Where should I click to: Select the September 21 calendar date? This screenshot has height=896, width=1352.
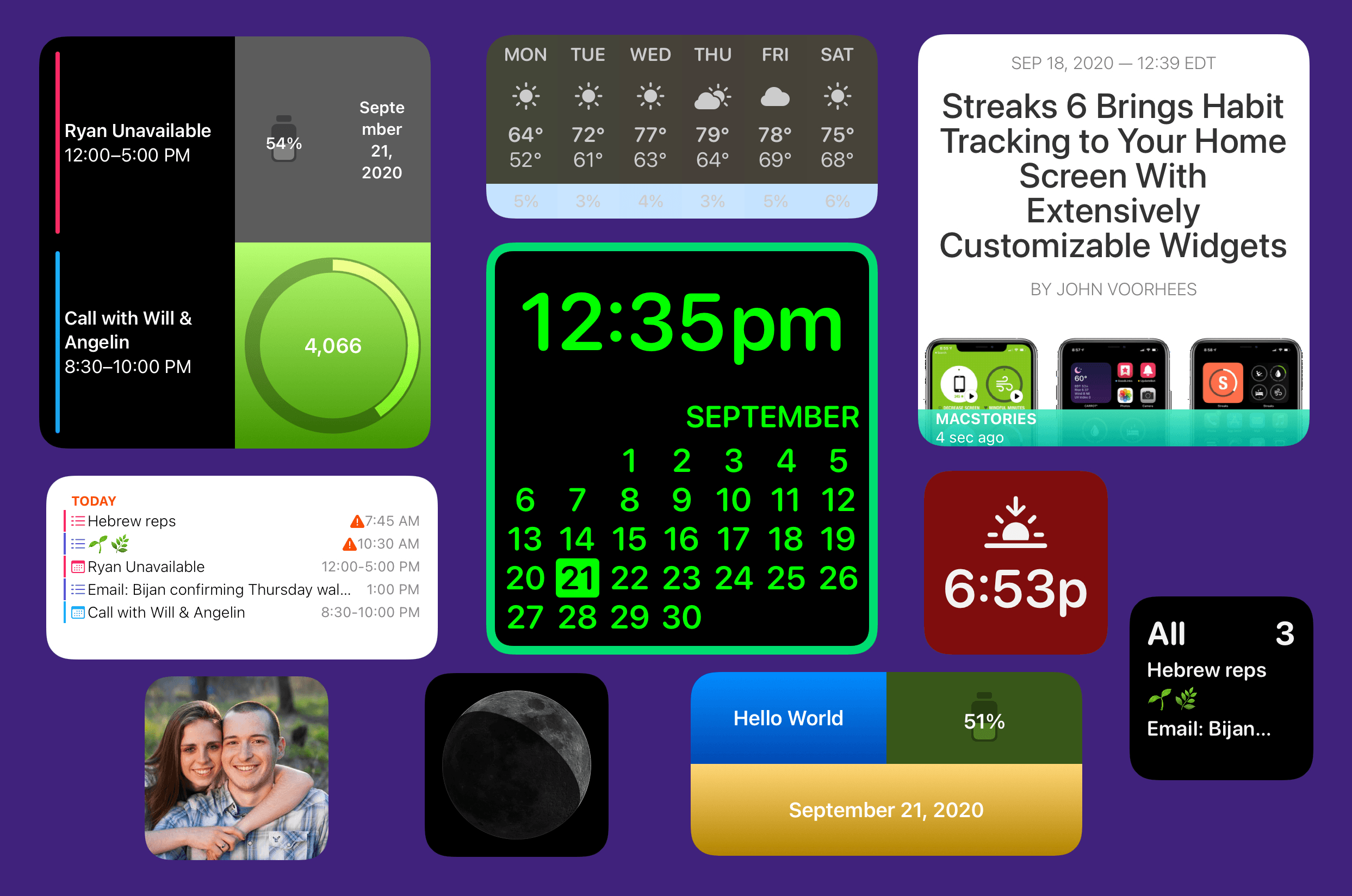pos(576,577)
